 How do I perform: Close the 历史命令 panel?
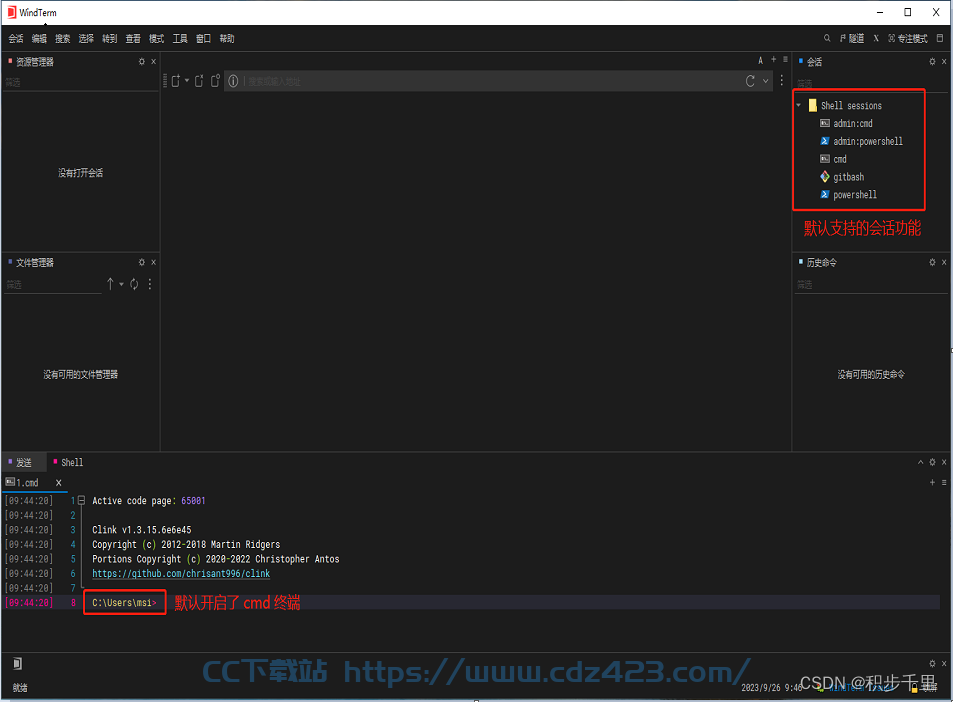tap(944, 262)
